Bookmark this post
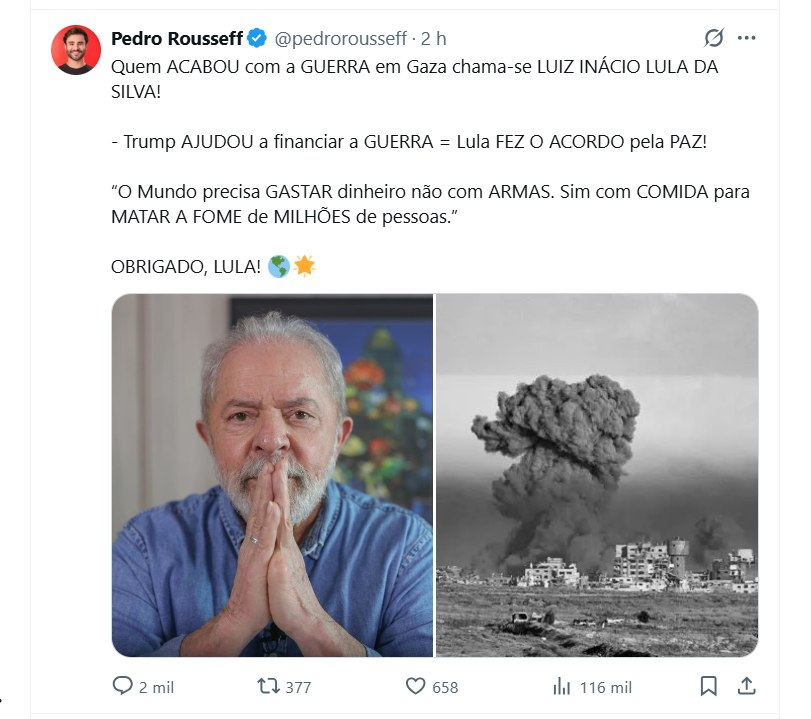 coord(709,686)
